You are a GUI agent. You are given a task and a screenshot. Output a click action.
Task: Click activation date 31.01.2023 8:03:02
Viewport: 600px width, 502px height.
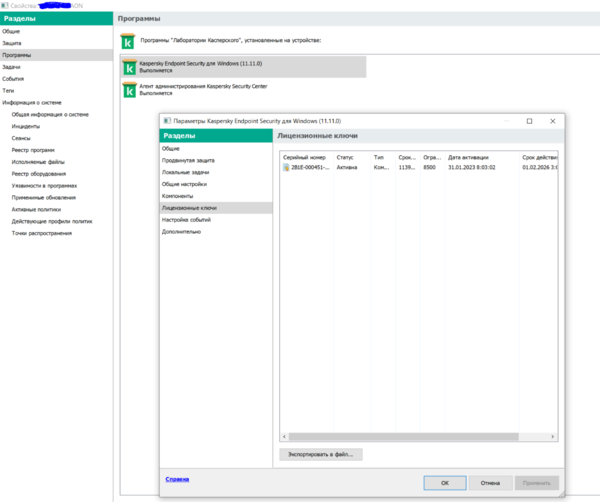[472, 167]
